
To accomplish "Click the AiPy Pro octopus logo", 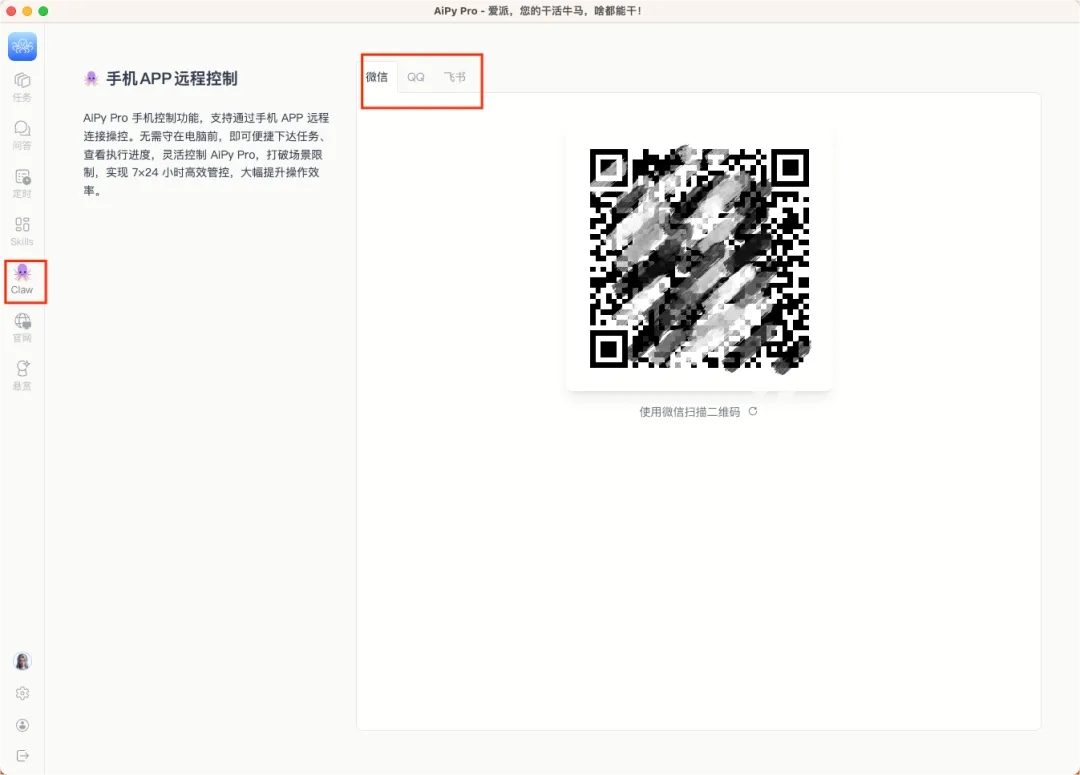I will [x=22, y=46].
